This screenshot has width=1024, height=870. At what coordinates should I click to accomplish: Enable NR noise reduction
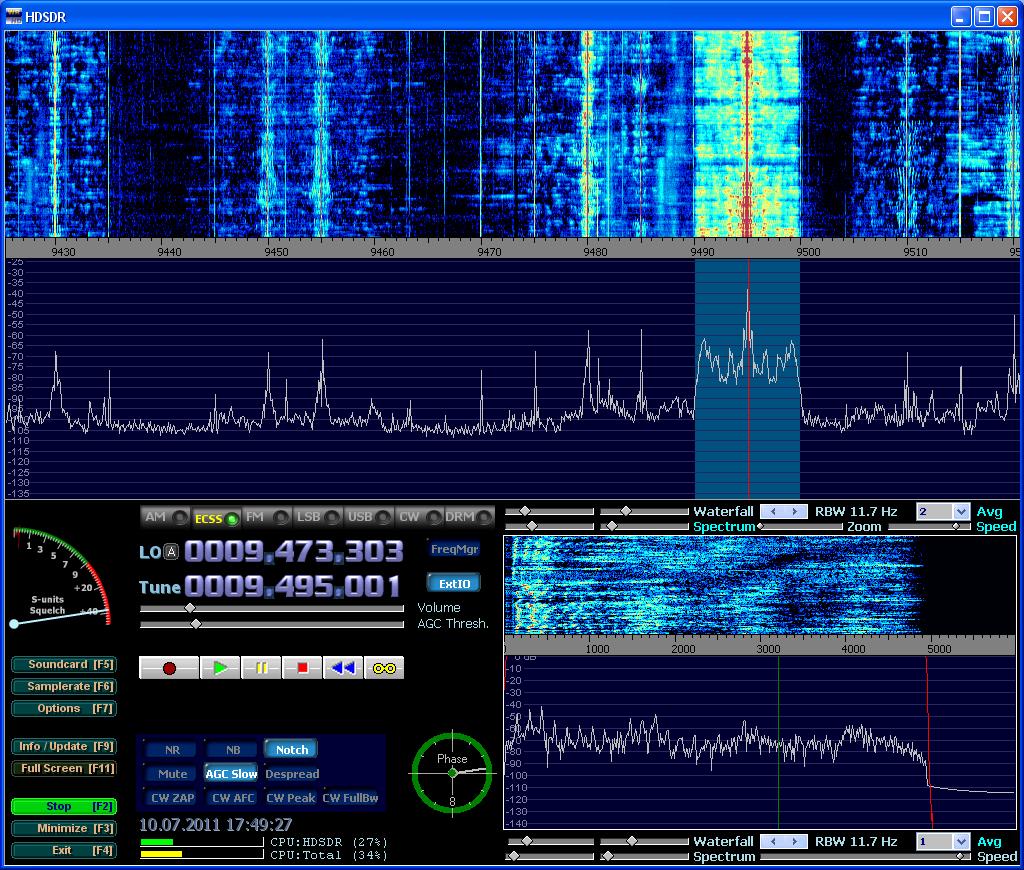(172, 749)
